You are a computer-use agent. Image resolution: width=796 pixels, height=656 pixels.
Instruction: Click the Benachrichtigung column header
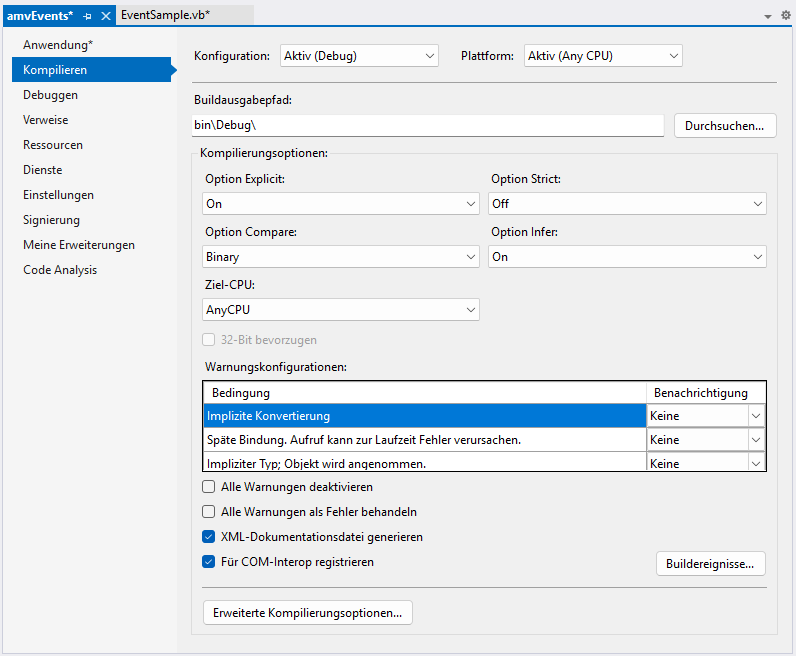point(706,393)
